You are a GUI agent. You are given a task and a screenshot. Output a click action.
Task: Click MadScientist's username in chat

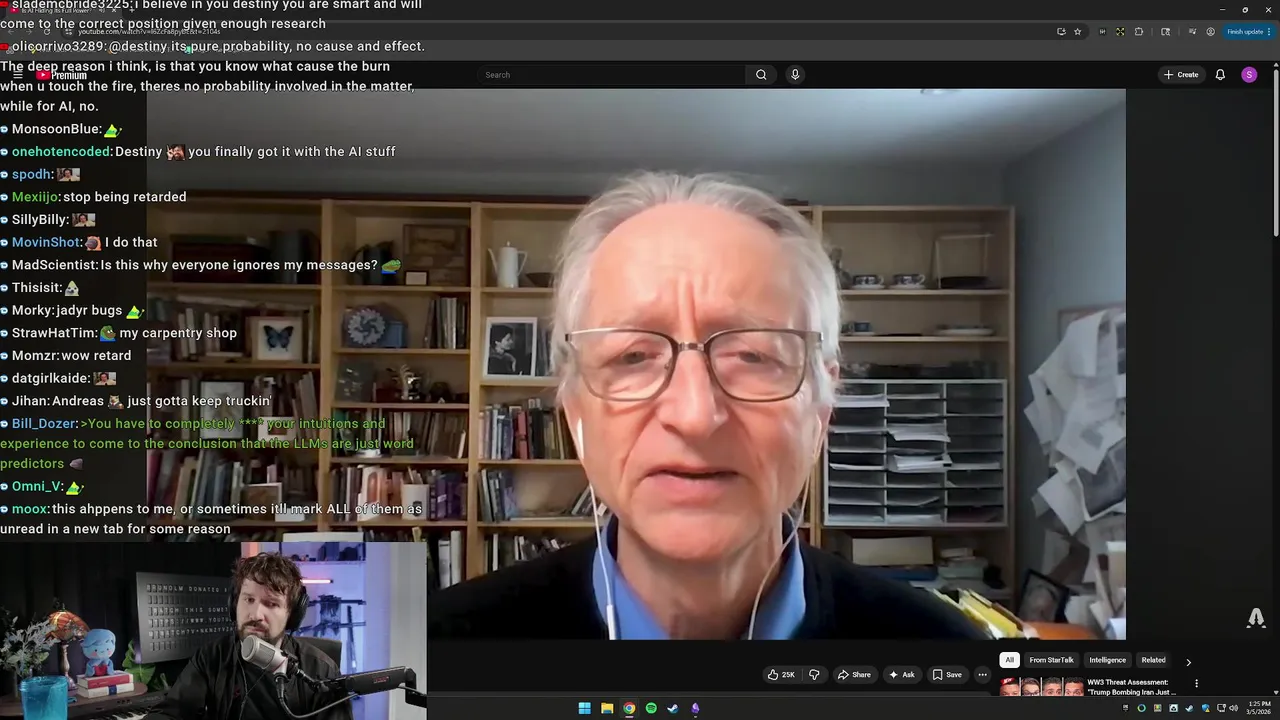(x=55, y=265)
